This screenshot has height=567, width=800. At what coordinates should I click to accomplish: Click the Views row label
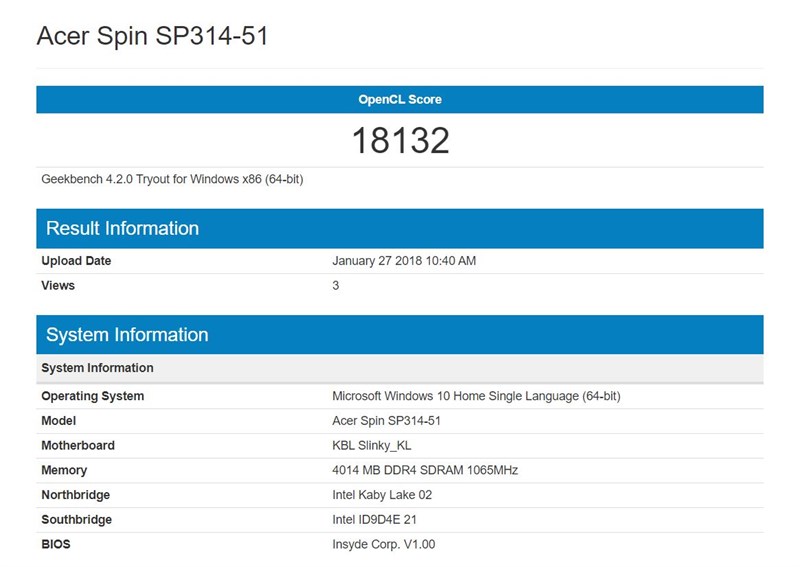click(x=58, y=285)
